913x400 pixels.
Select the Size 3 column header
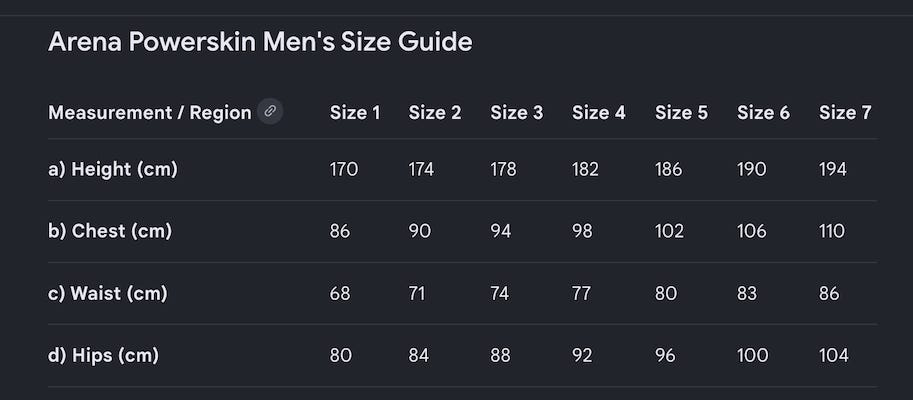517,112
